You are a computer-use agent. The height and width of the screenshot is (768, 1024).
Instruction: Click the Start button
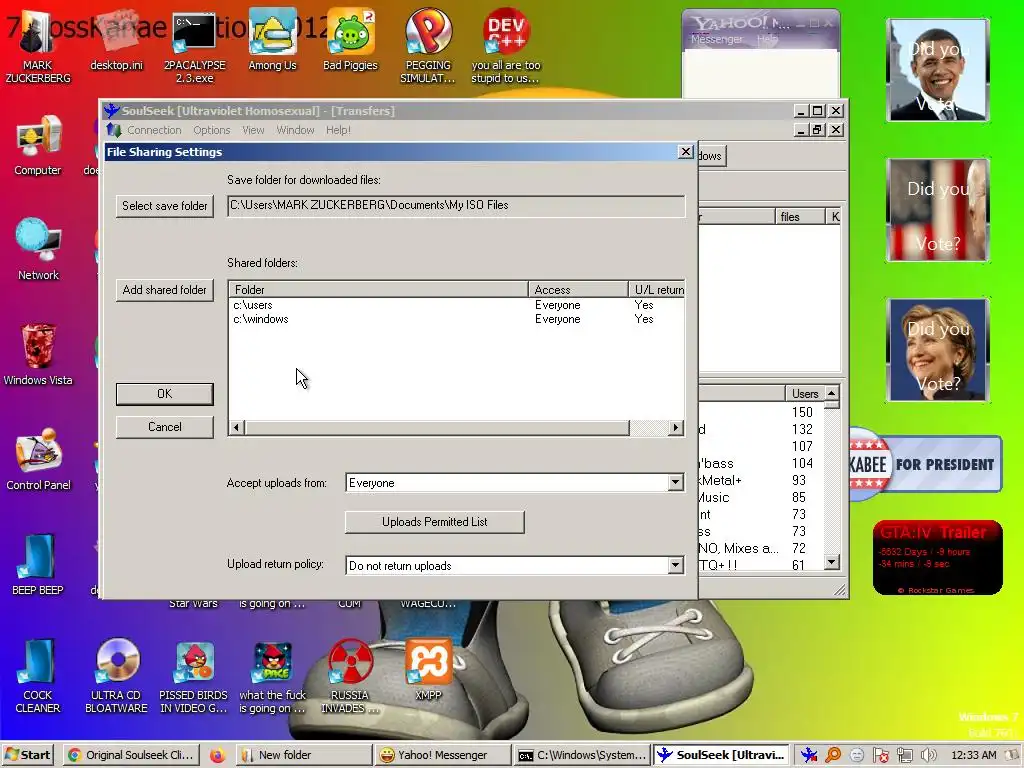28,755
